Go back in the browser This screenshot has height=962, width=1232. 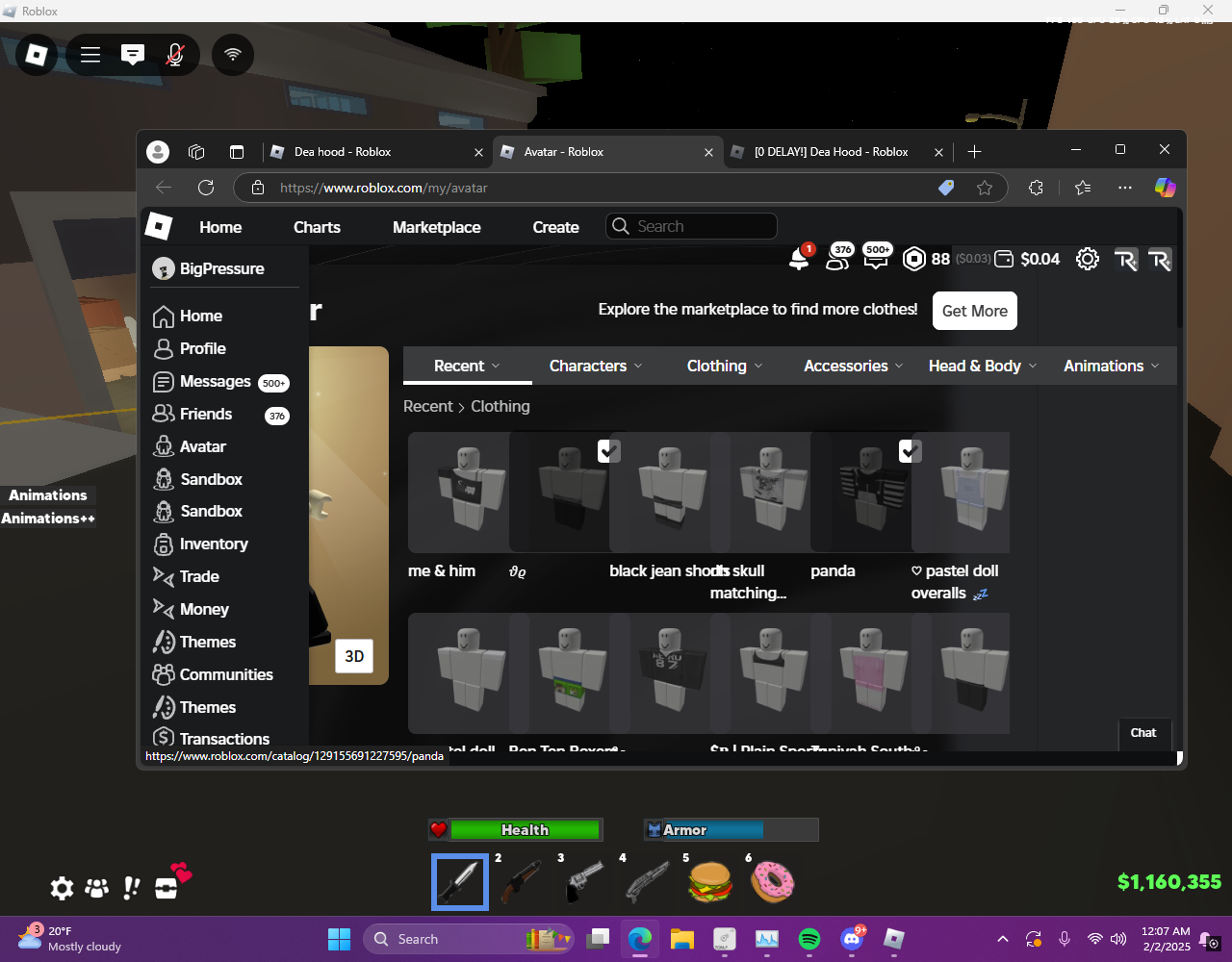(x=164, y=188)
